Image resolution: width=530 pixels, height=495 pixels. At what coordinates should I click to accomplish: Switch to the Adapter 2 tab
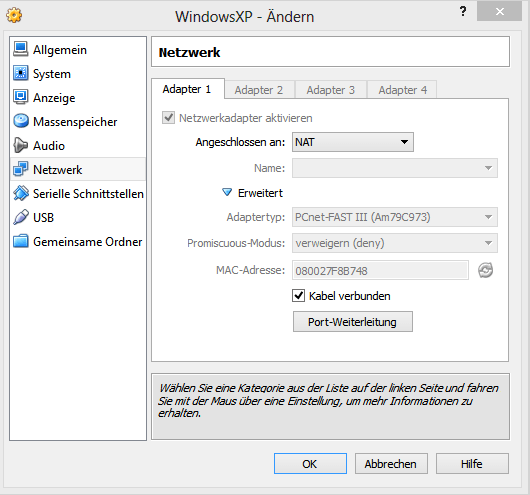coord(259,90)
